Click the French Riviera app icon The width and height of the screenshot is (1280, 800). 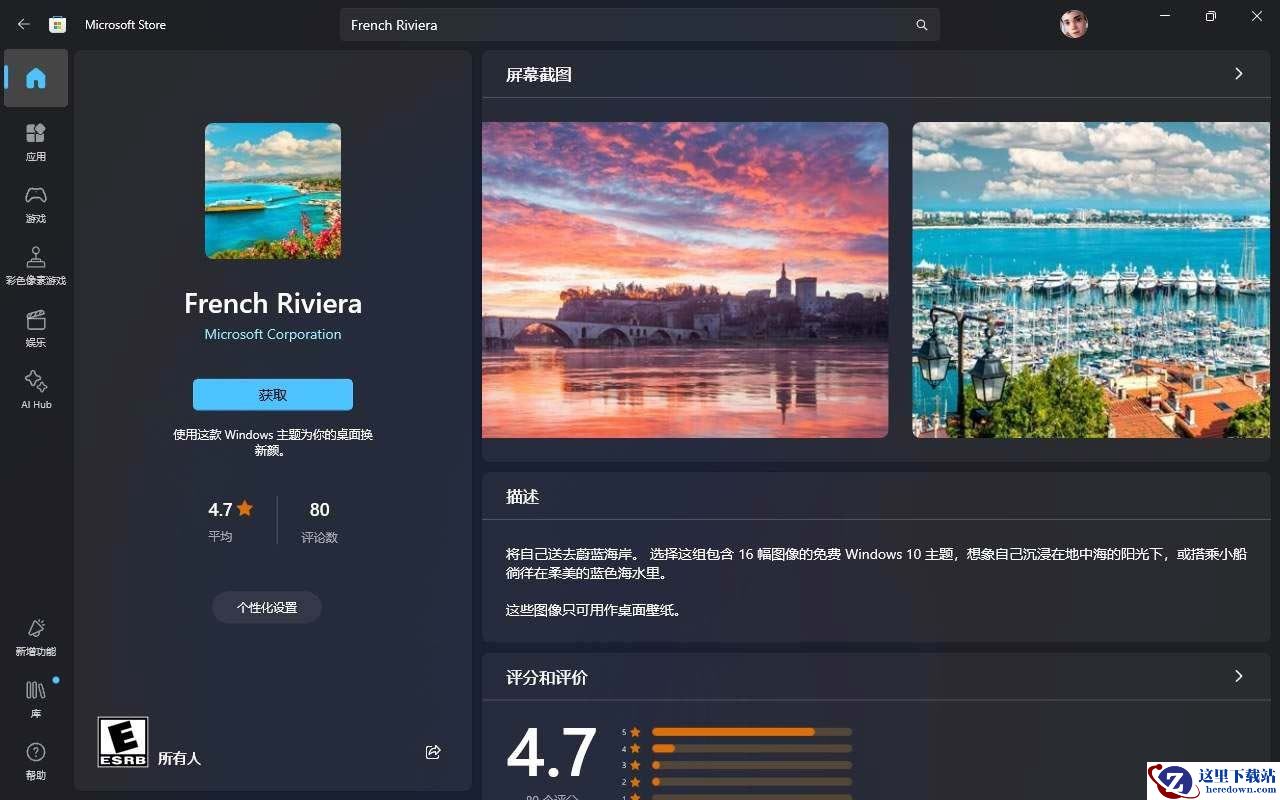pyautogui.click(x=273, y=191)
